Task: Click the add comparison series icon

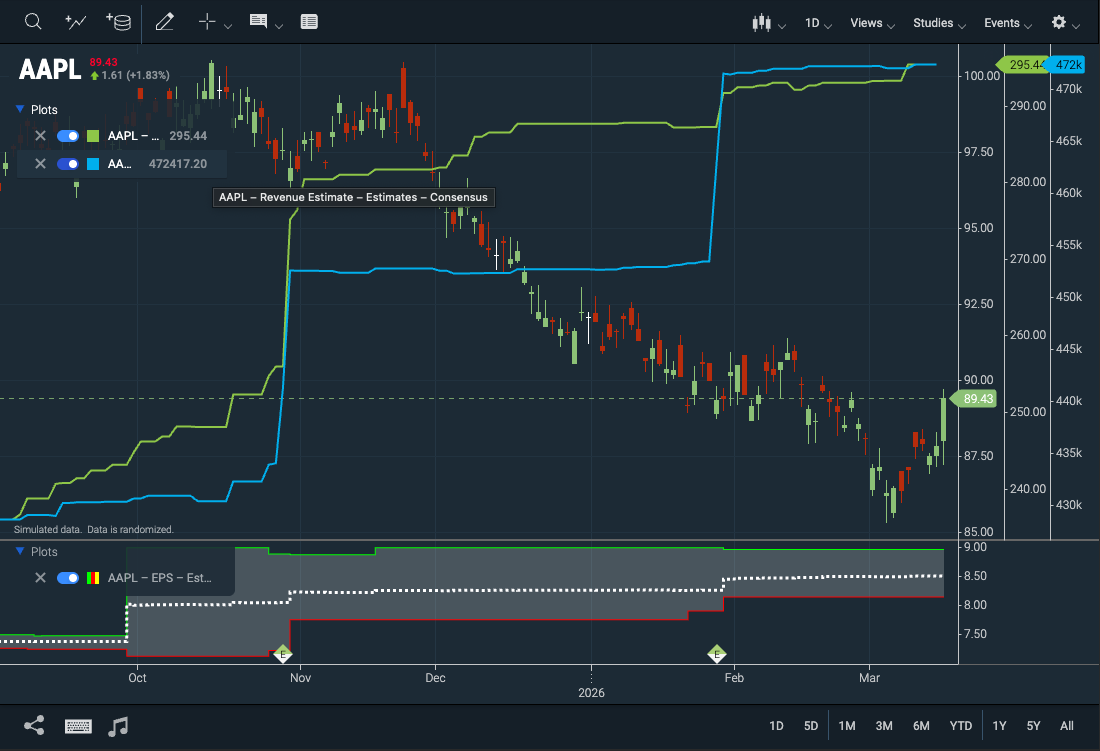Action: 75,22
